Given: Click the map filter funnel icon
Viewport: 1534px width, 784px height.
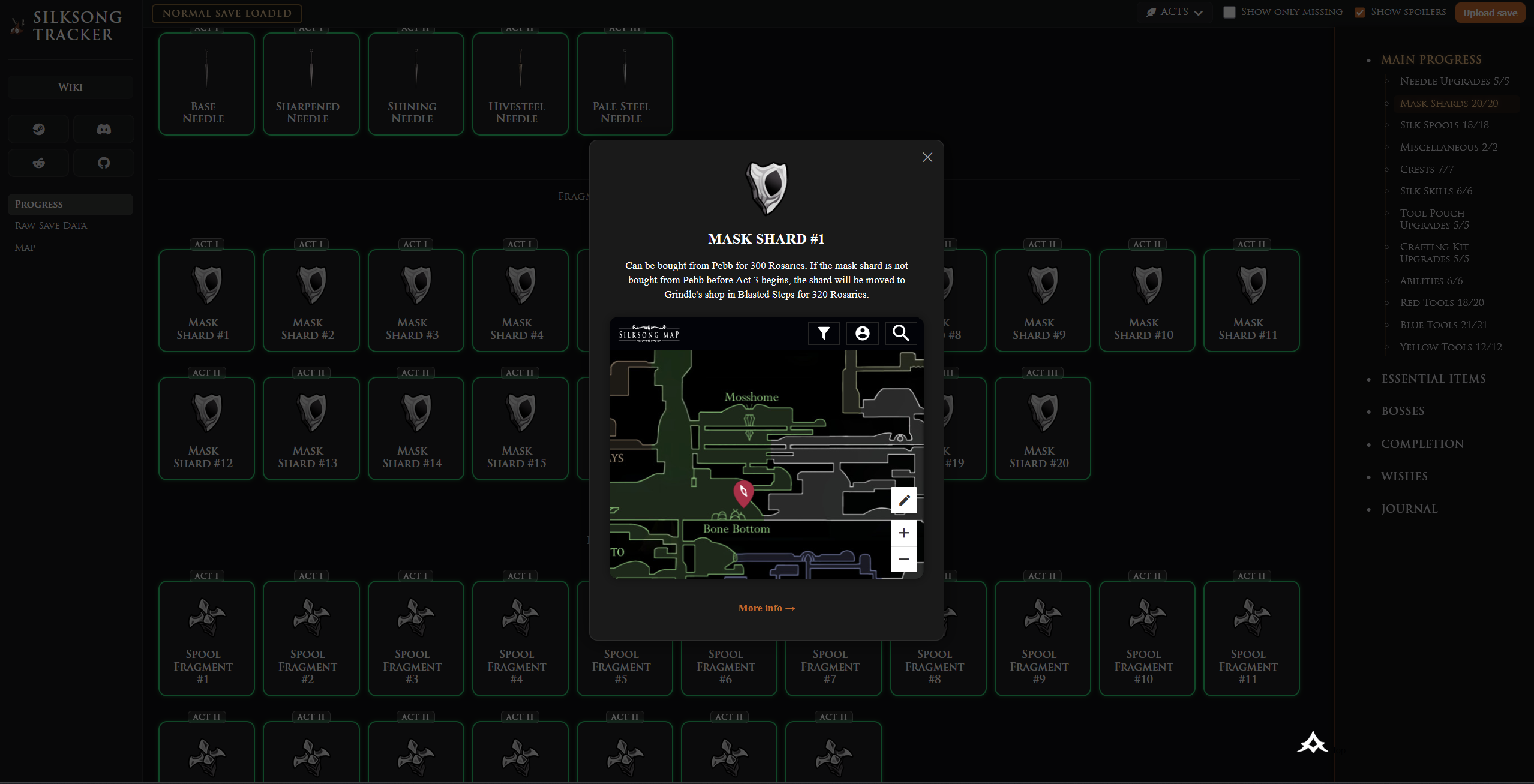Looking at the screenshot, I should click(x=824, y=333).
